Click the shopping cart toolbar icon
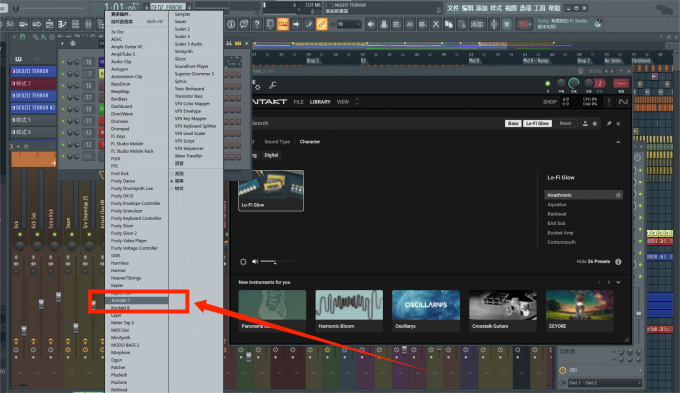 507,24
